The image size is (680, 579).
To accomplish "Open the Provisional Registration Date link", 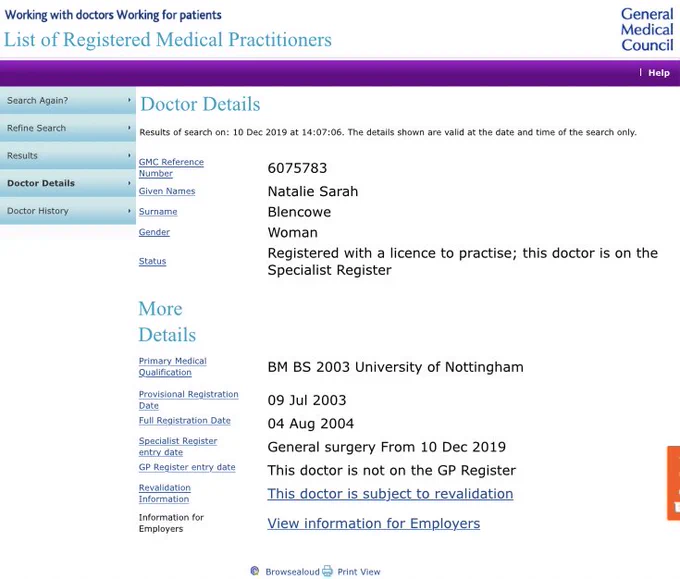I will pyautogui.click(x=189, y=400).
